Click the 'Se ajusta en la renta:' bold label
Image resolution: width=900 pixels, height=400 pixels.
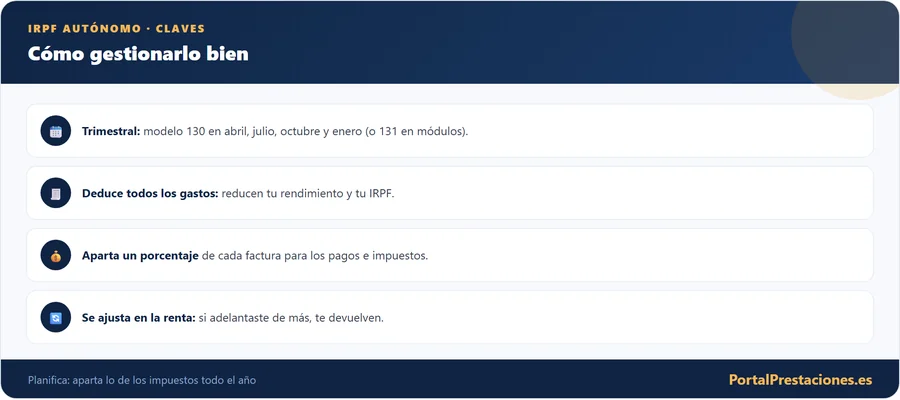(x=139, y=317)
